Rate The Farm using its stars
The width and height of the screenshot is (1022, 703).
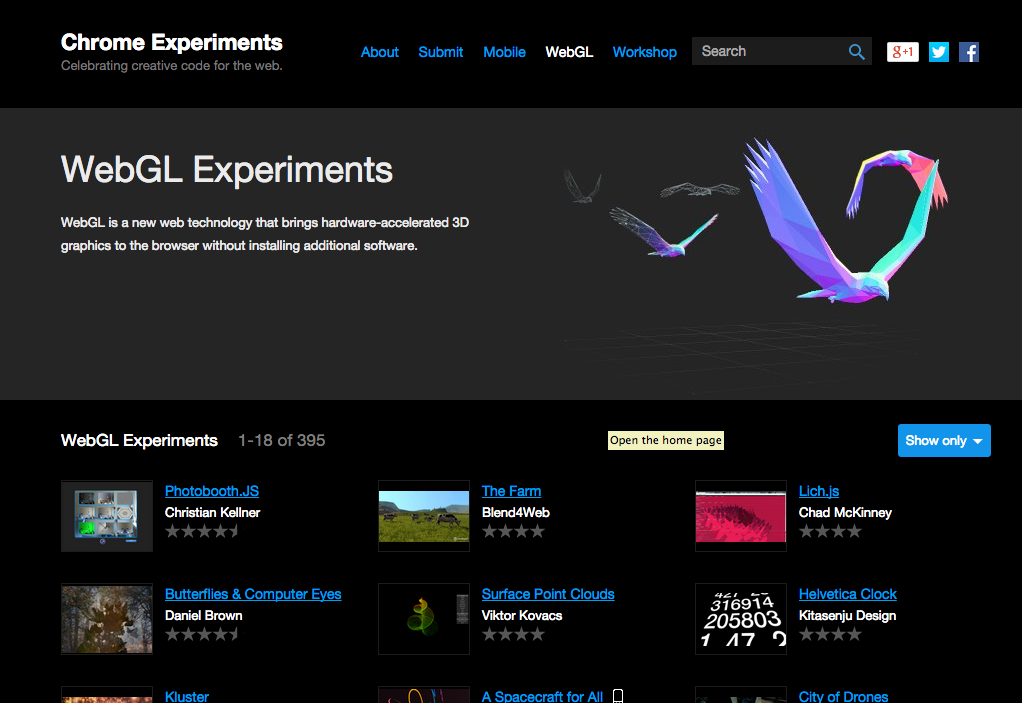(513, 531)
